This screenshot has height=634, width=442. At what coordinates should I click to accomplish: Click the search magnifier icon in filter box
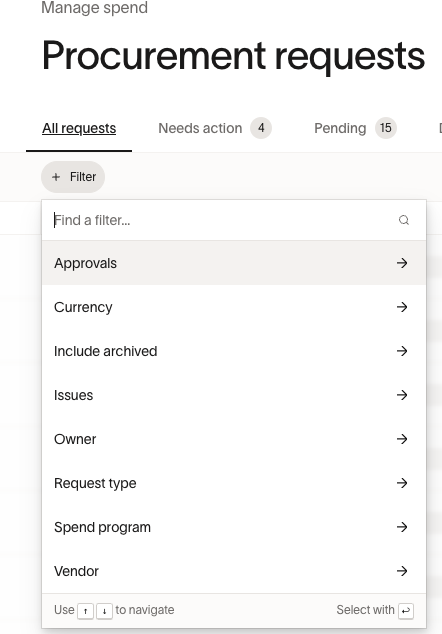[x=404, y=220]
